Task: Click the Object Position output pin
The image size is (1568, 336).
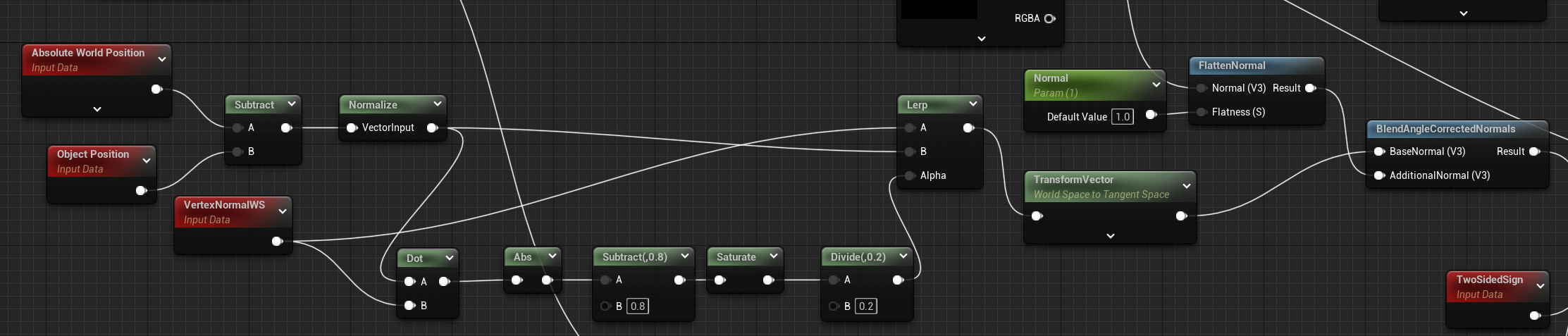Action: coord(141,190)
